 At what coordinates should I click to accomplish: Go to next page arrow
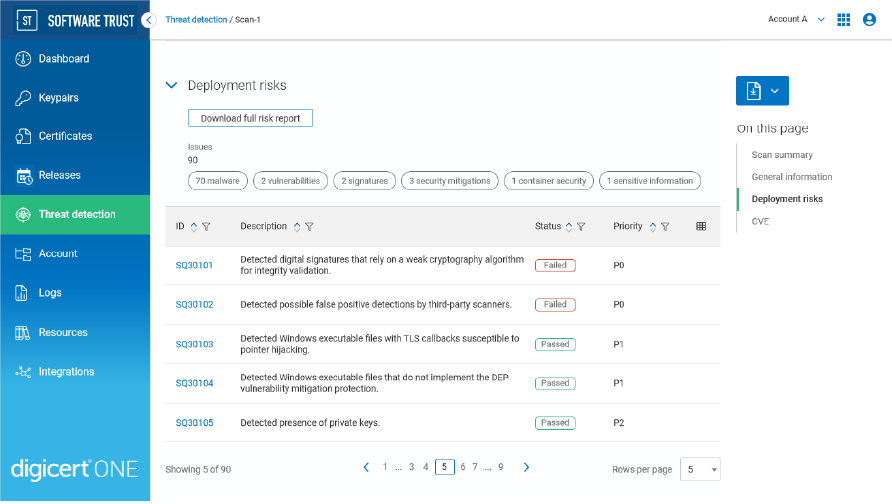click(x=526, y=468)
